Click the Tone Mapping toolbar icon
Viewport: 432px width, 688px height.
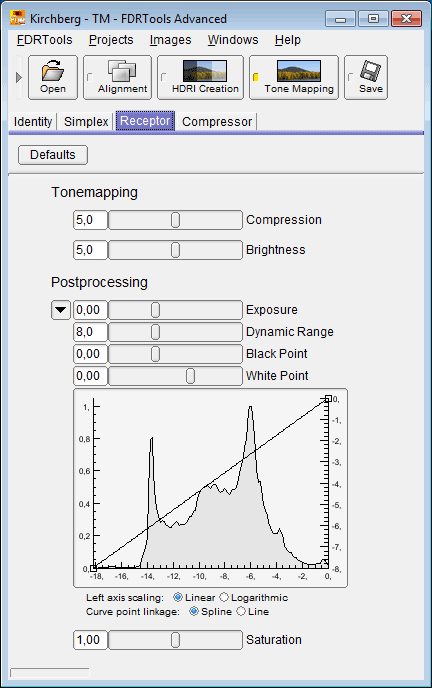click(299, 71)
